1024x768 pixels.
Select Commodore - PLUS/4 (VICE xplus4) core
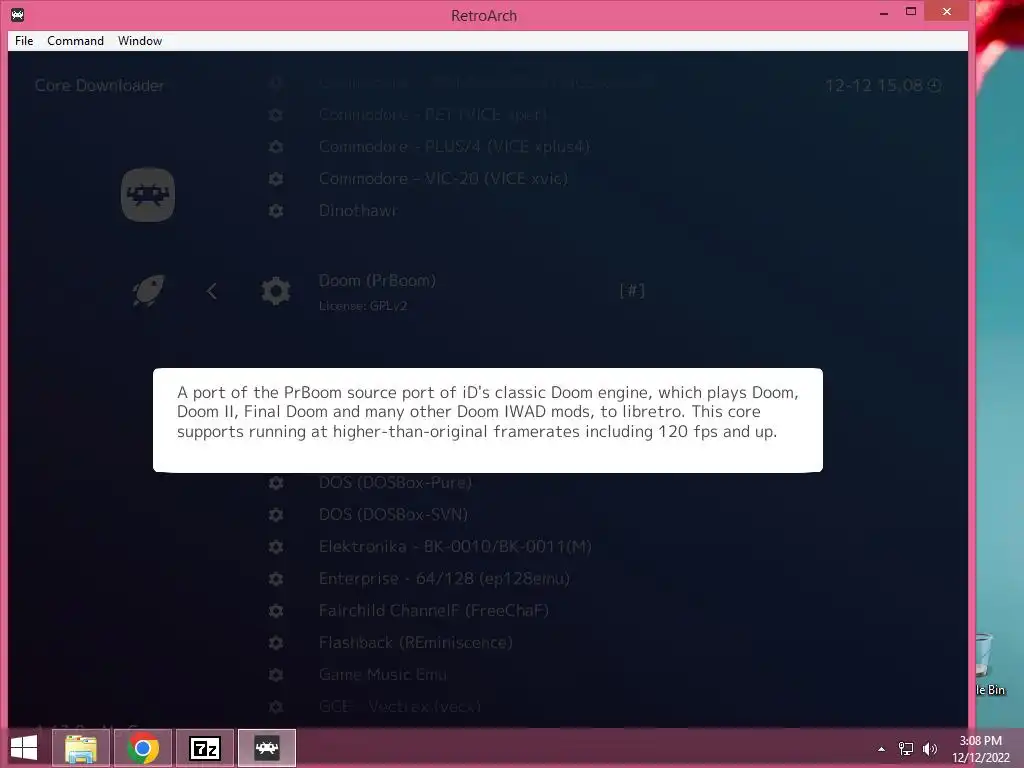click(454, 147)
